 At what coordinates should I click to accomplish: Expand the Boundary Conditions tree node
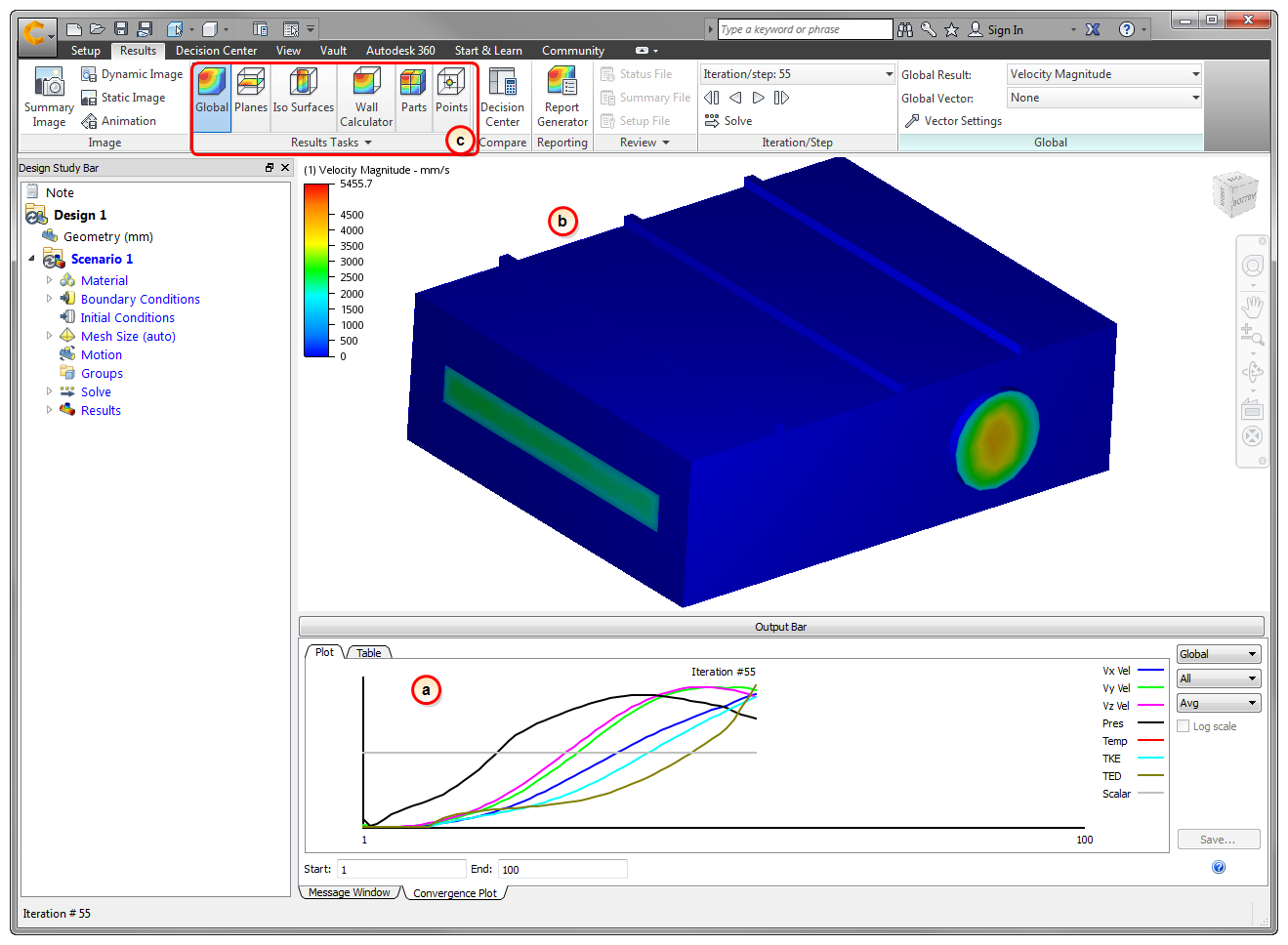[x=49, y=299]
